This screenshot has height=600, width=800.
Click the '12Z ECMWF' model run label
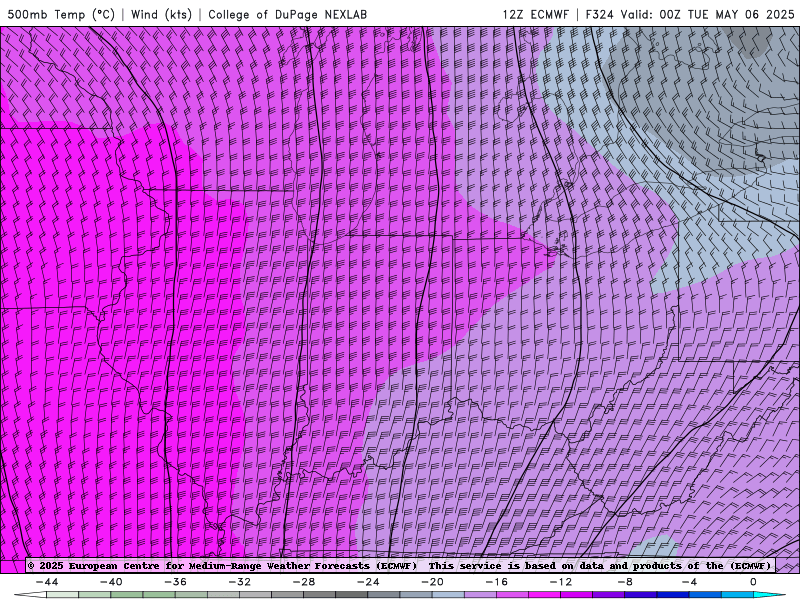(x=535, y=14)
